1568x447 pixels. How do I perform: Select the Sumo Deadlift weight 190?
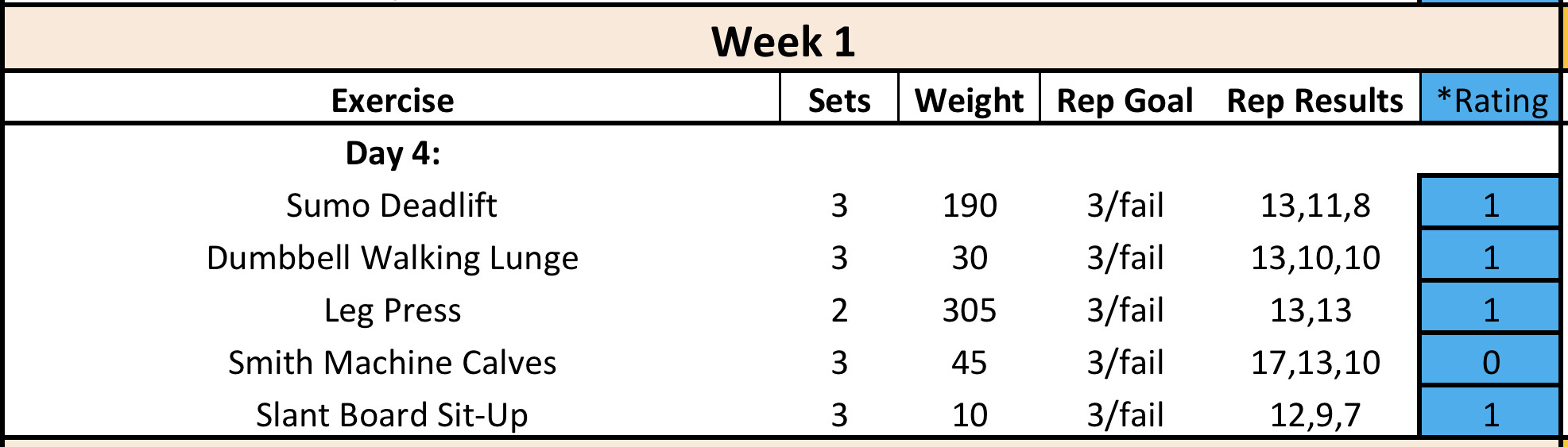[970, 206]
